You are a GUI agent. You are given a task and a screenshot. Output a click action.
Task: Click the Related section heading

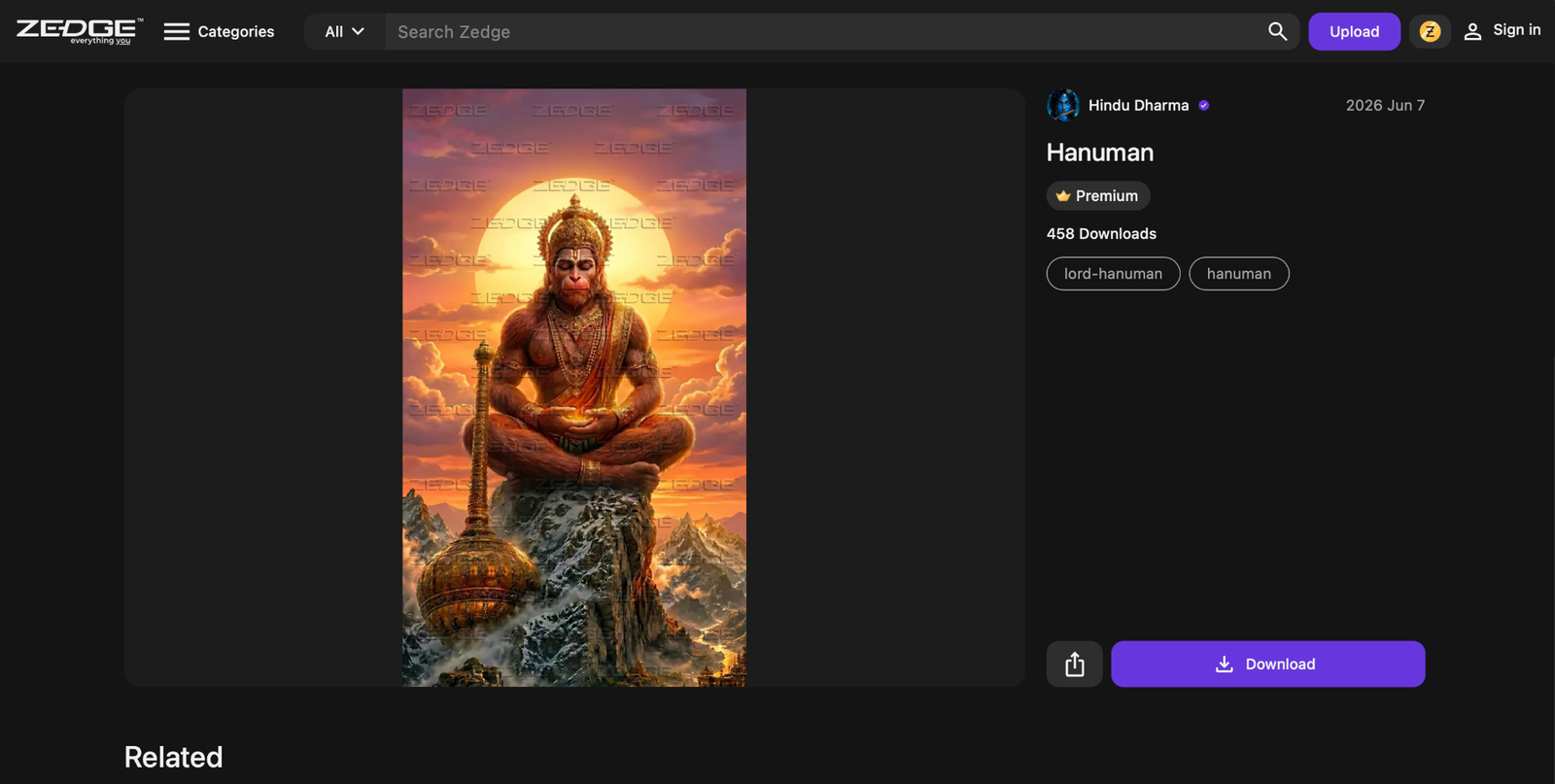(174, 757)
